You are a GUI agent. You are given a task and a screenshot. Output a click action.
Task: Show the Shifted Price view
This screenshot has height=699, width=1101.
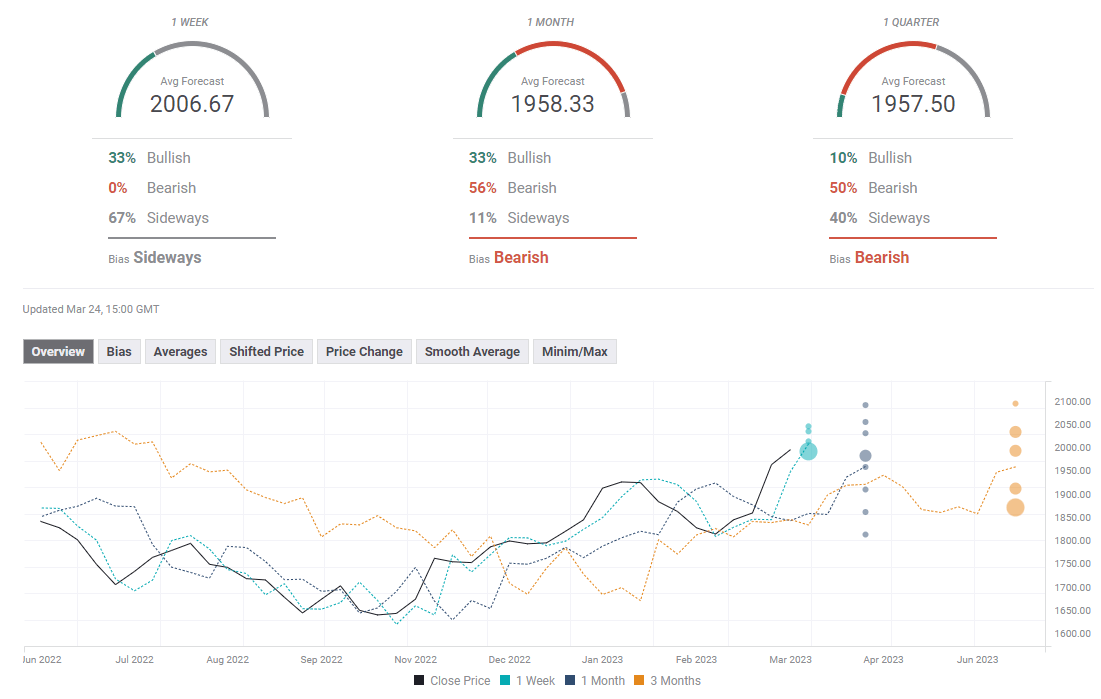267,352
